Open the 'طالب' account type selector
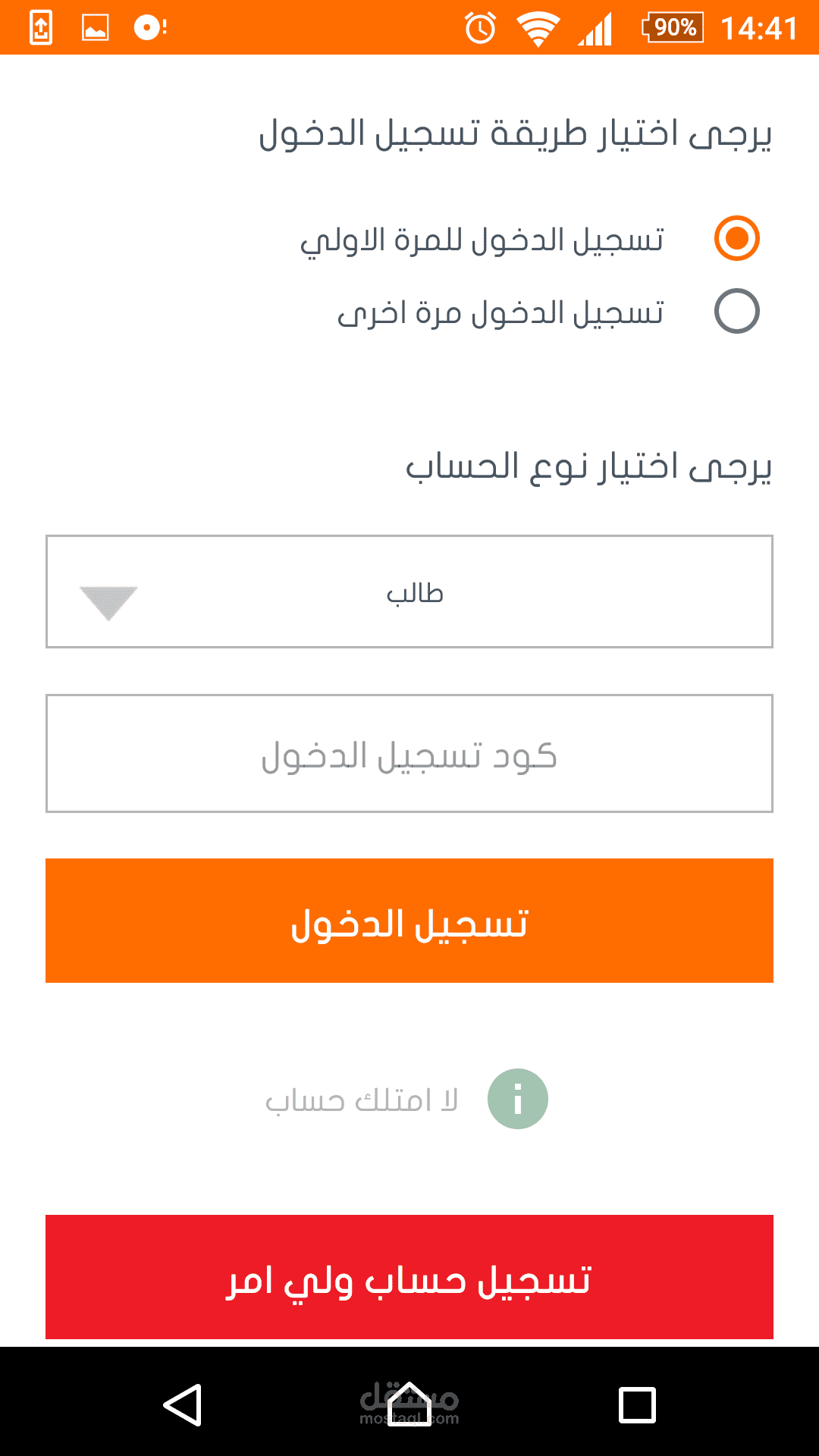819x1456 pixels. pos(414,592)
